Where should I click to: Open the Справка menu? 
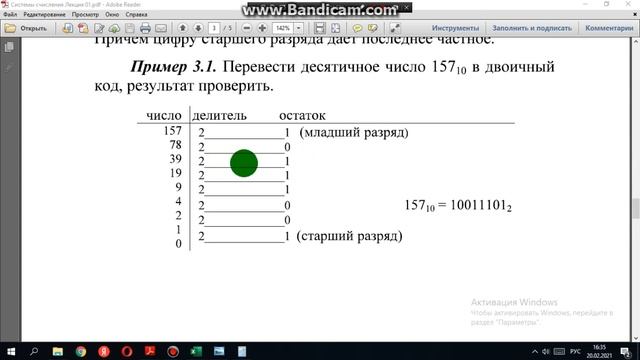coord(136,14)
